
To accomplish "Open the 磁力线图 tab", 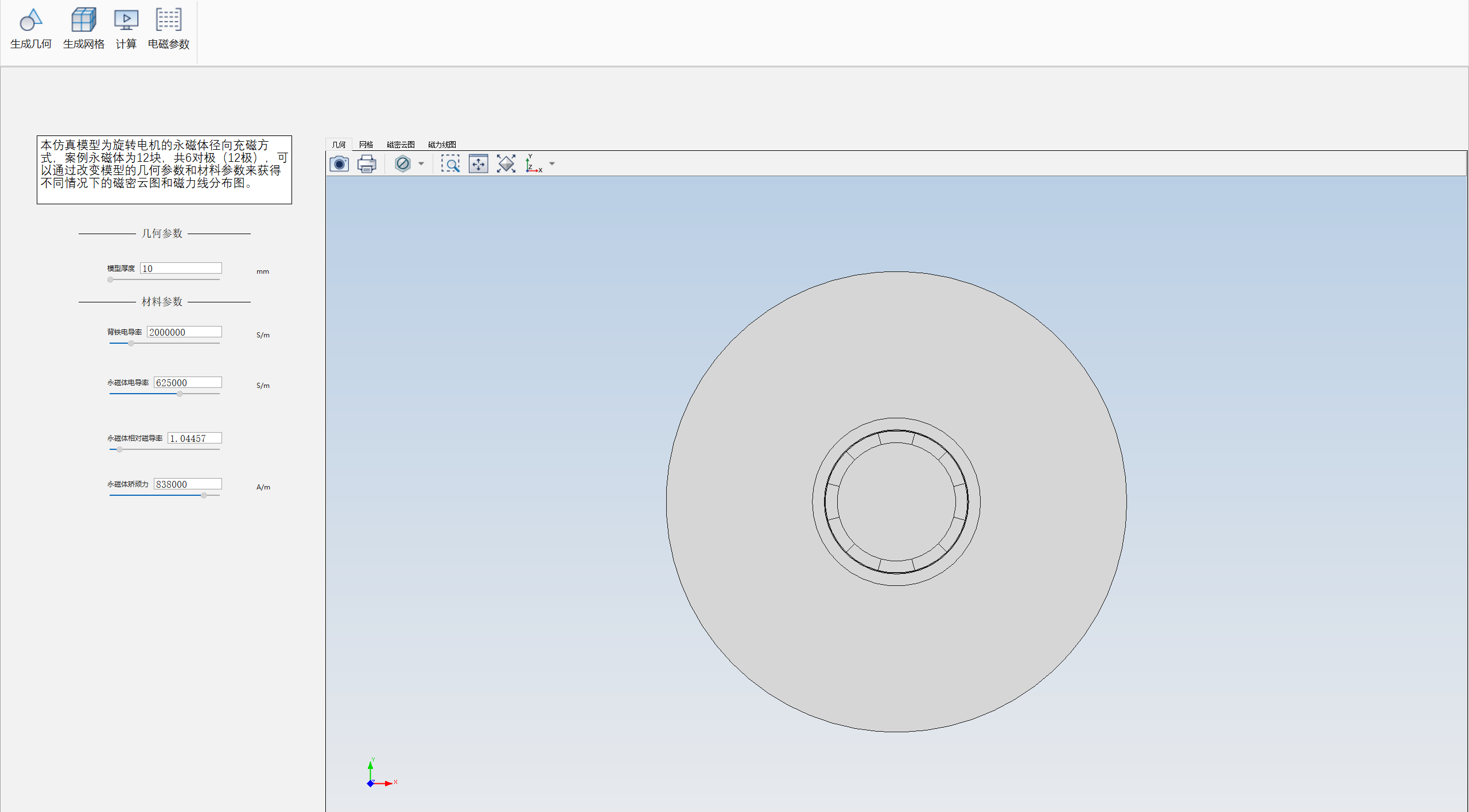I will click(x=442, y=145).
